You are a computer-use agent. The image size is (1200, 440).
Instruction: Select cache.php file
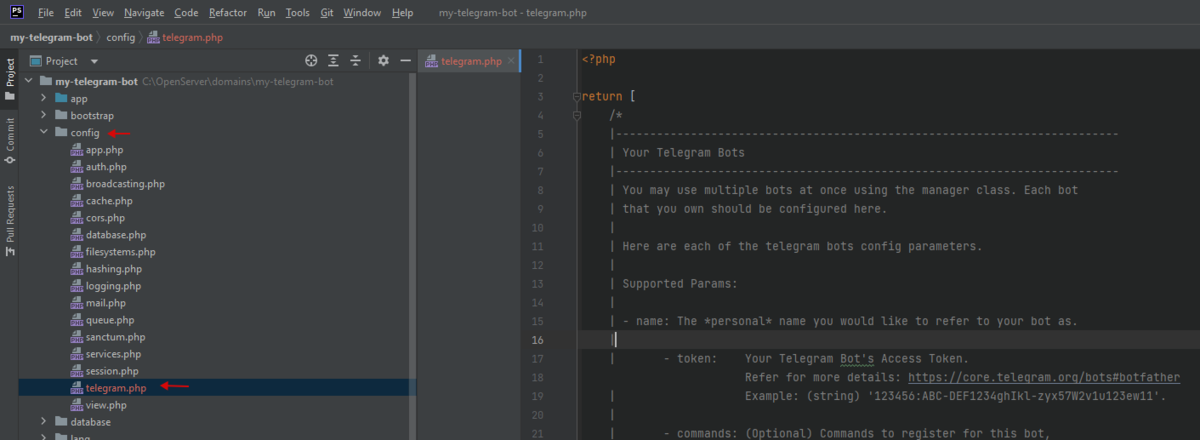109,201
